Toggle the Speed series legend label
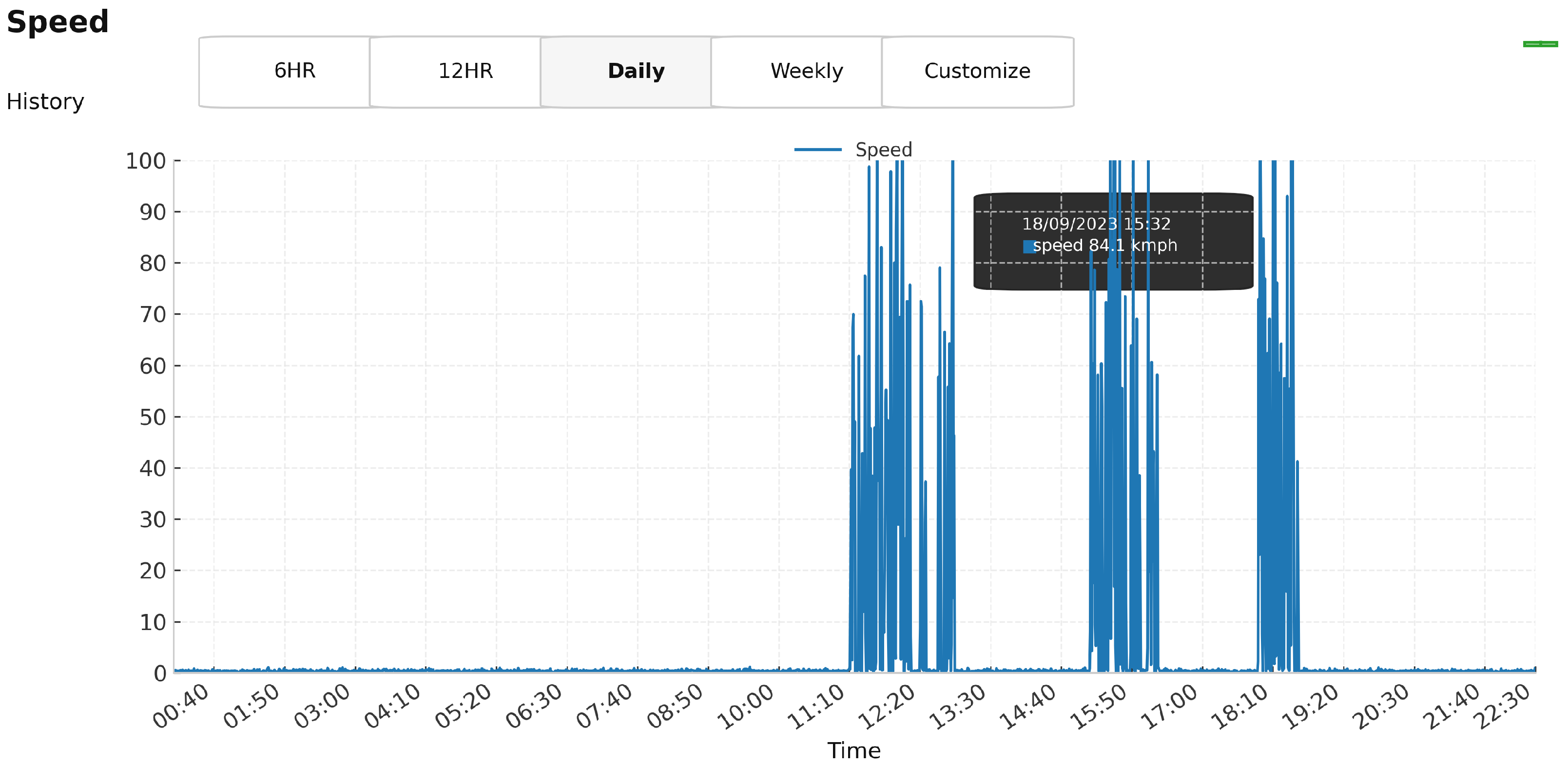The height and width of the screenshot is (766, 1568). [x=883, y=150]
